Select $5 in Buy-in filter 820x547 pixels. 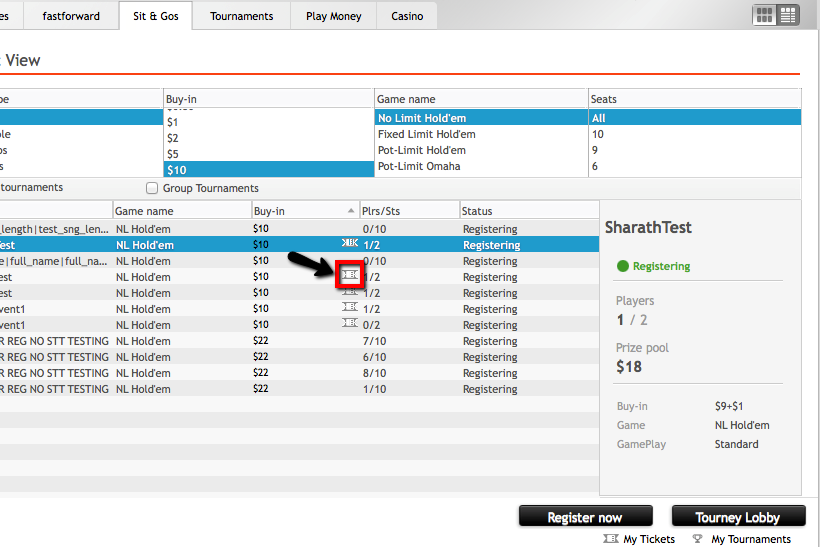269,154
